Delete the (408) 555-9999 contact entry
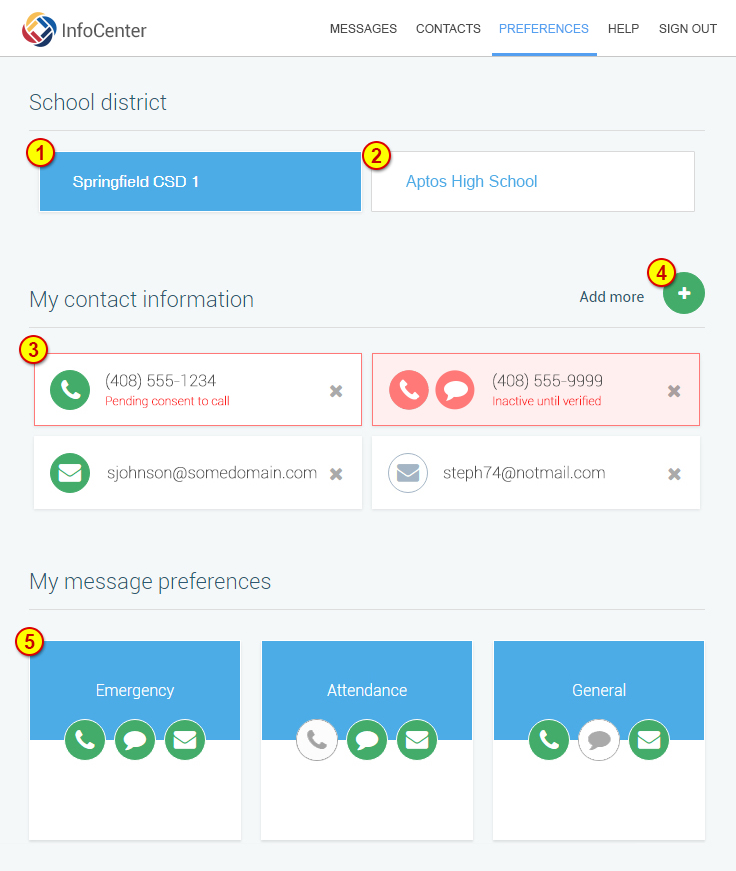Image resolution: width=736 pixels, height=871 pixels. point(674,391)
